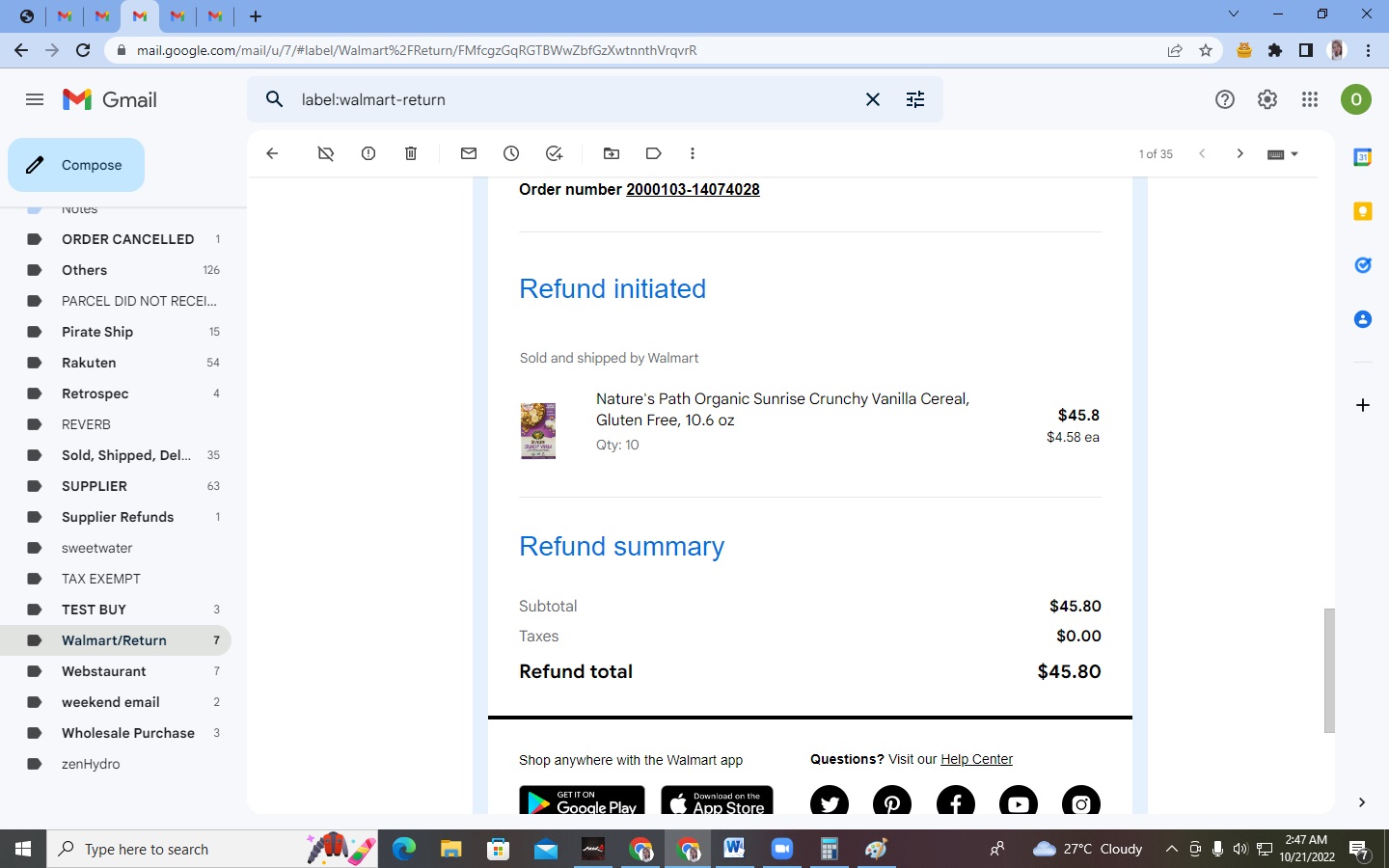Open order number 2000103-14074028 link

coord(693,189)
